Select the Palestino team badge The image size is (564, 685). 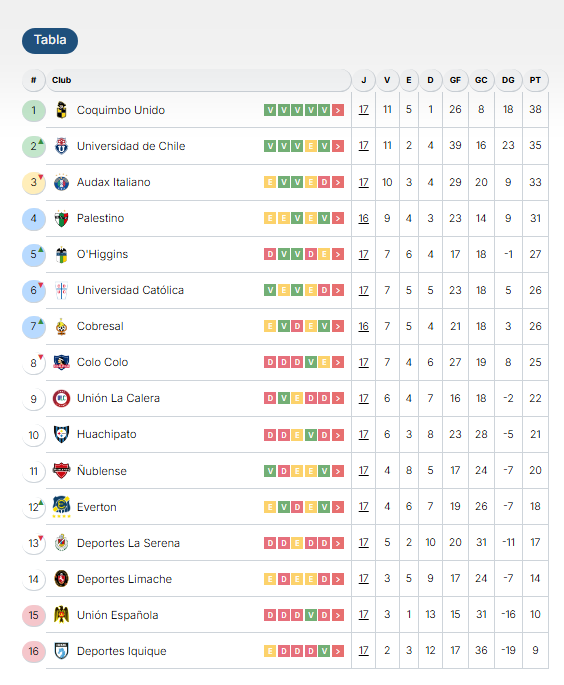coord(62,218)
